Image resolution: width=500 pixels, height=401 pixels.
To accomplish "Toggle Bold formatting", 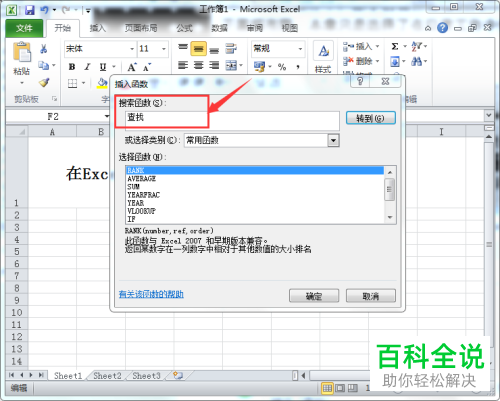I will tap(72, 67).
